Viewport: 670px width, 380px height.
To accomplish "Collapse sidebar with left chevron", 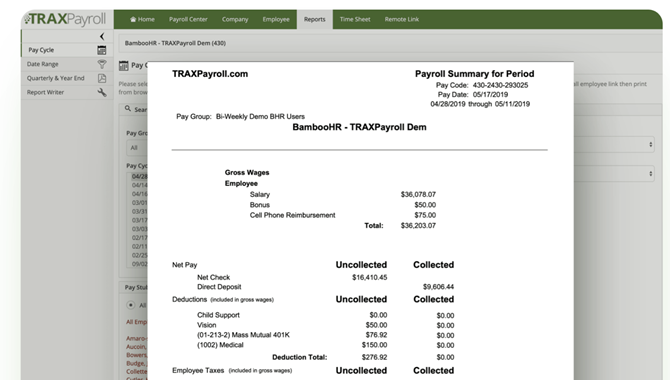I will click(x=102, y=36).
